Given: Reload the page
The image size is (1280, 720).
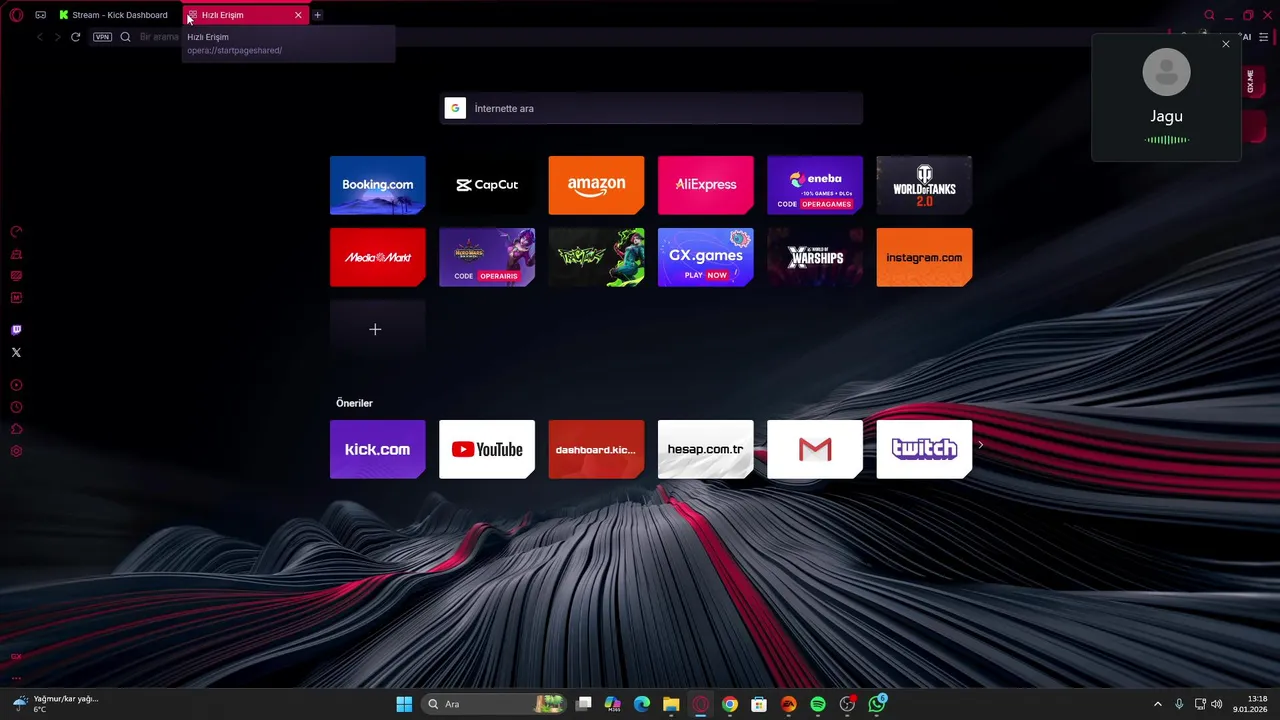Looking at the screenshot, I should click(x=75, y=37).
